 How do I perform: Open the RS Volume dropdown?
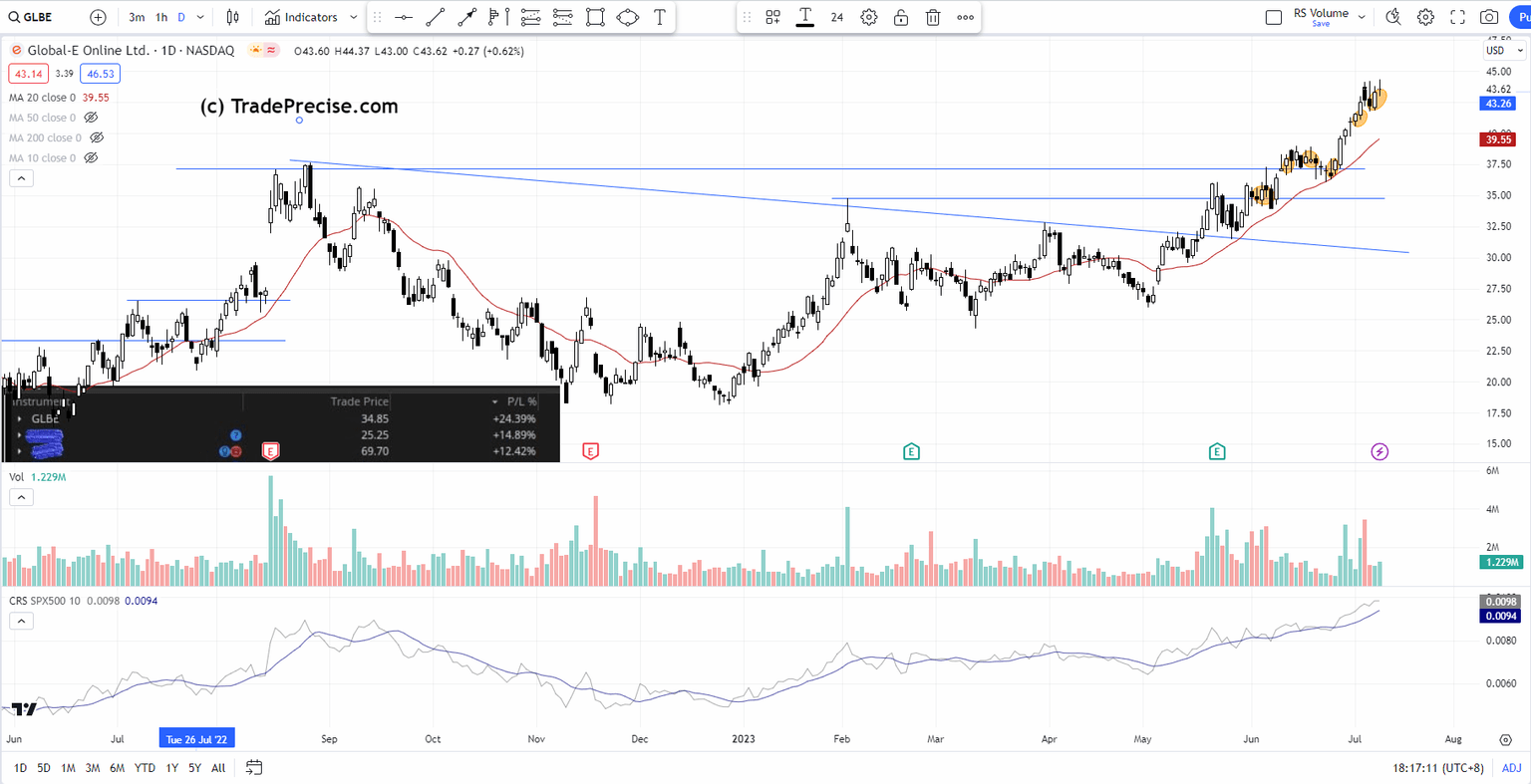(x=1362, y=15)
